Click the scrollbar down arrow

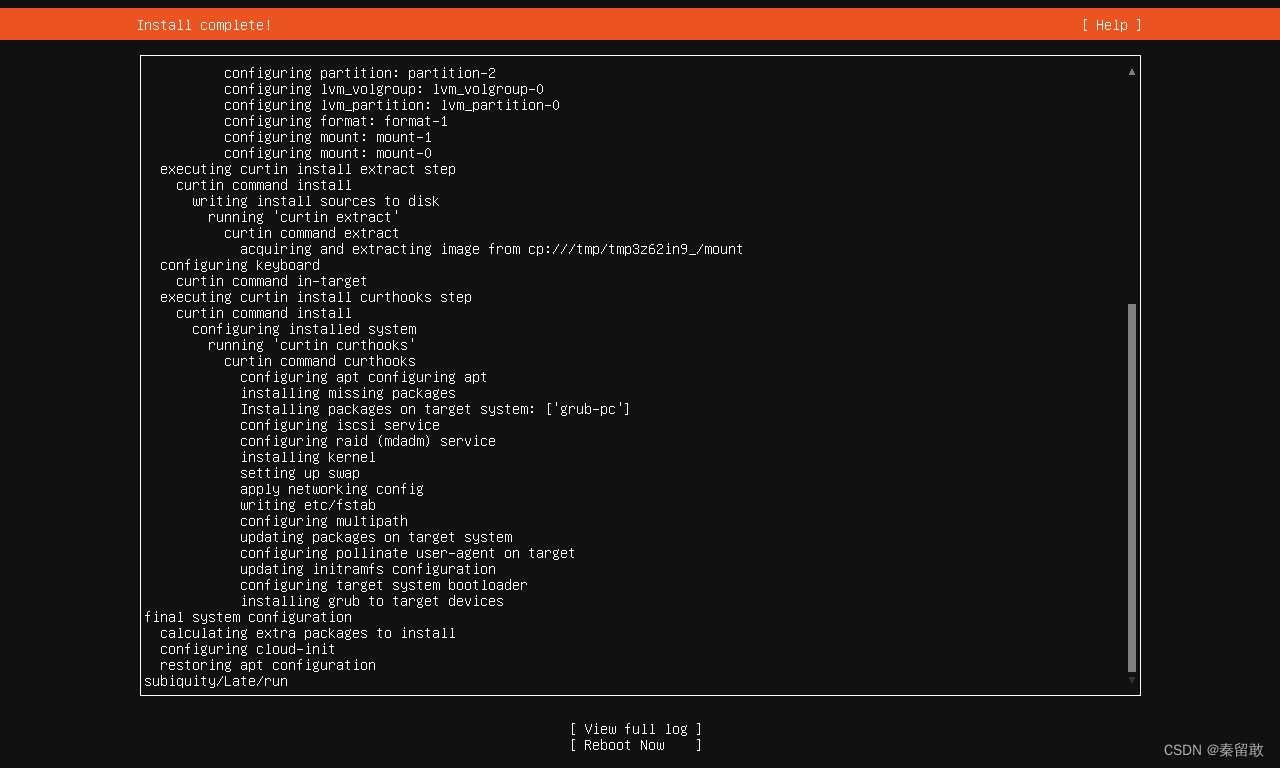click(1132, 680)
